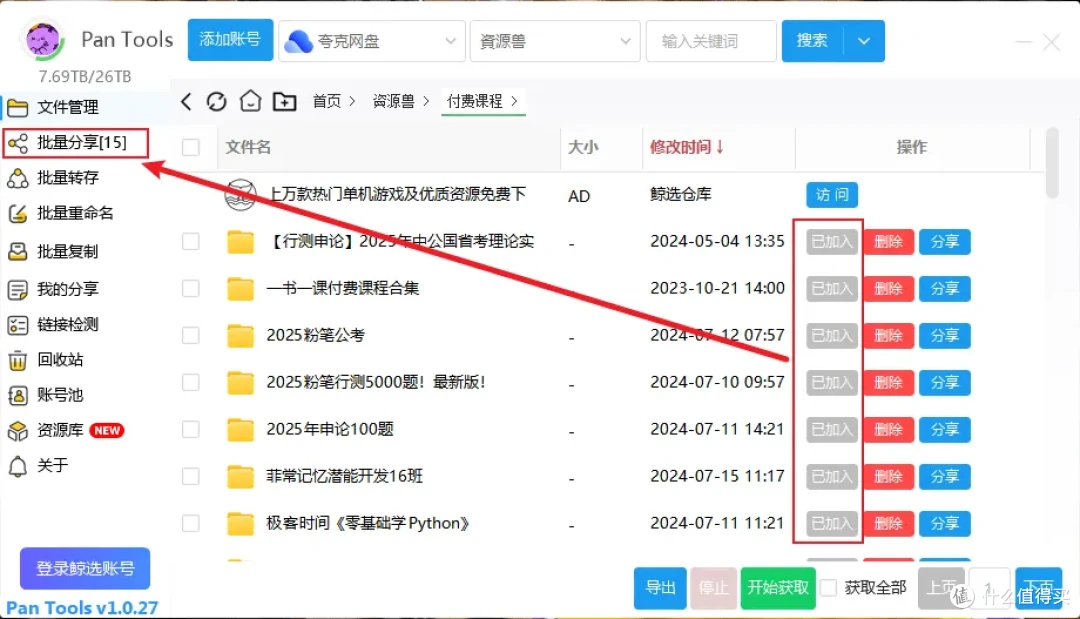
Task: Expand the 搜索 button arrow dropdown
Action: point(864,41)
